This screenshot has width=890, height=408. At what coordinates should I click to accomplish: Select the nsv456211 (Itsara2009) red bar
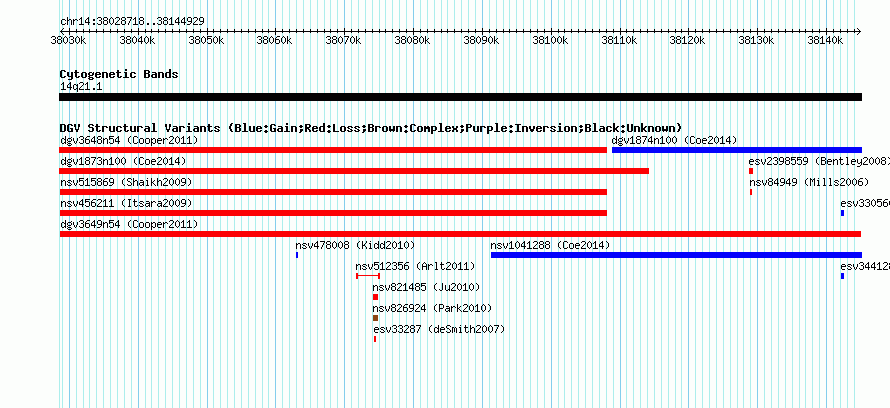[333, 213]
